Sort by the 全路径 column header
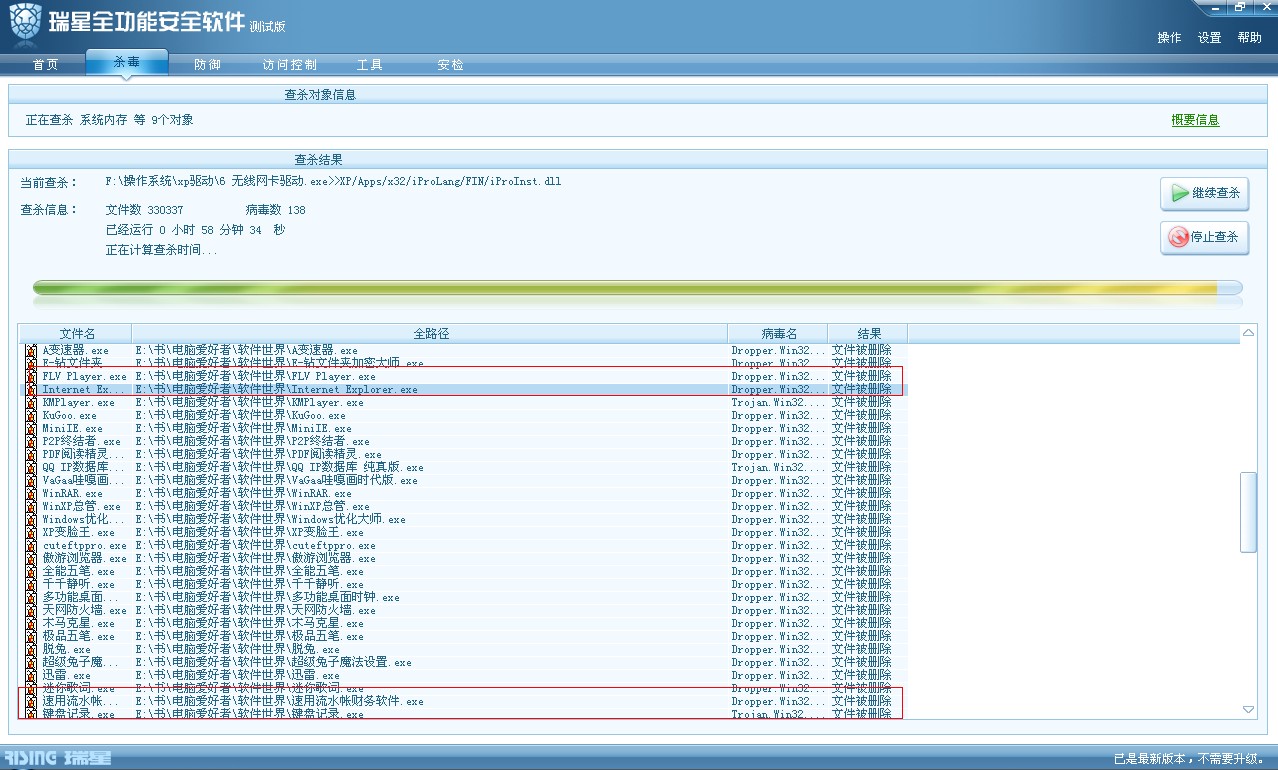Viewport: 1278px width, 770px height. 430,333
